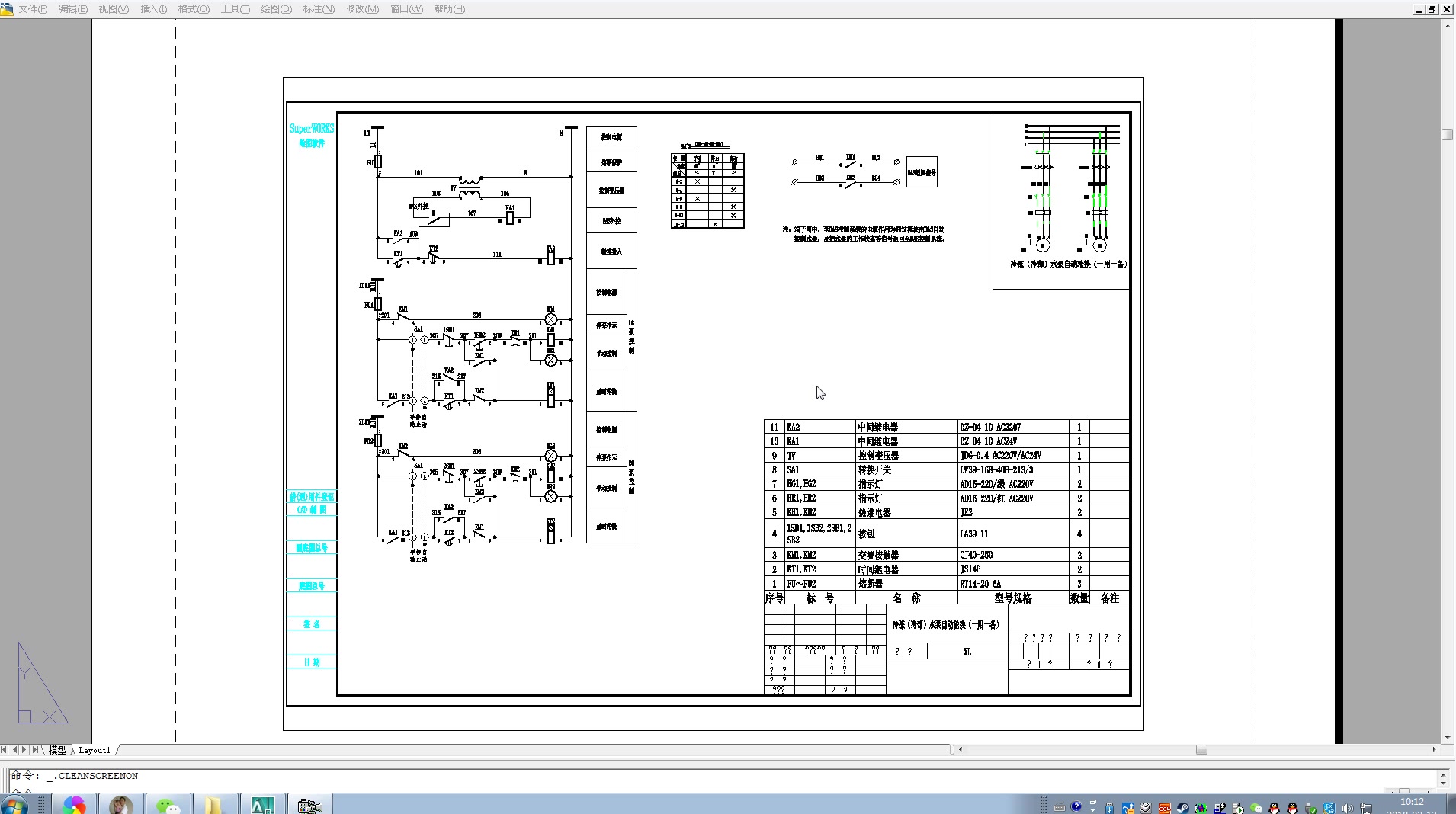Open the 文件(F) menu

pos(32,9)
